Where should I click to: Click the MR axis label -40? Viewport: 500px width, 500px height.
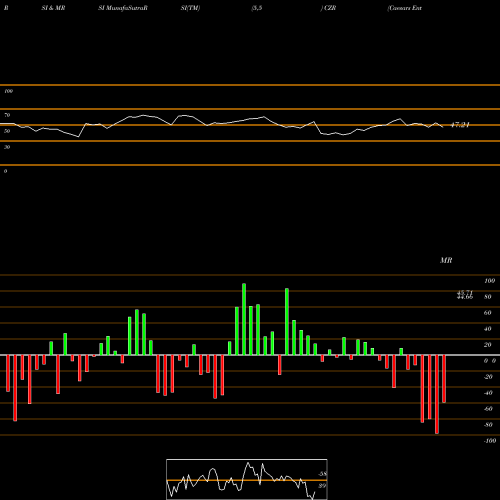coord(488,393)
